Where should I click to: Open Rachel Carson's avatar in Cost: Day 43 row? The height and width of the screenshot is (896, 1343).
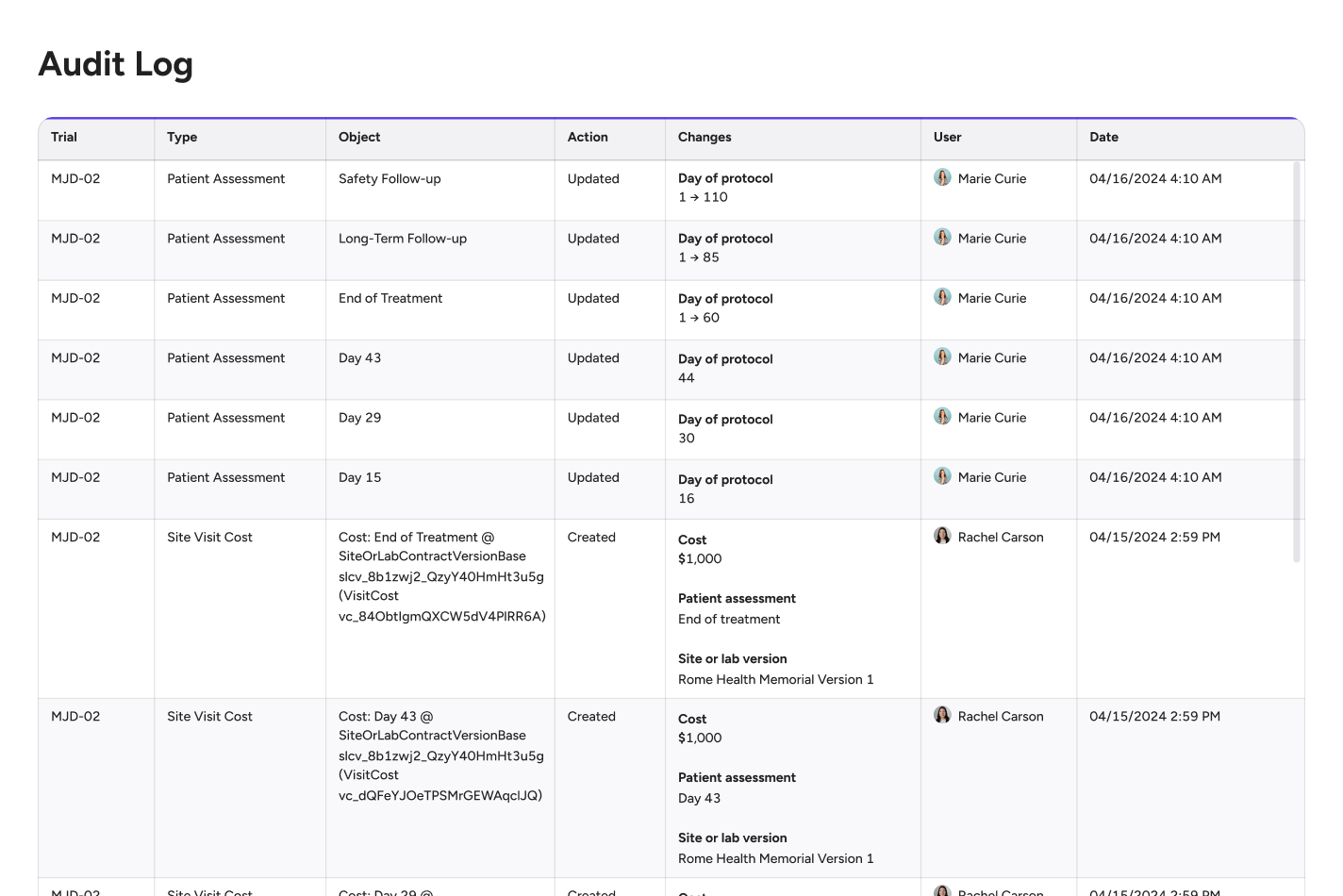click(x=942, y=715)
